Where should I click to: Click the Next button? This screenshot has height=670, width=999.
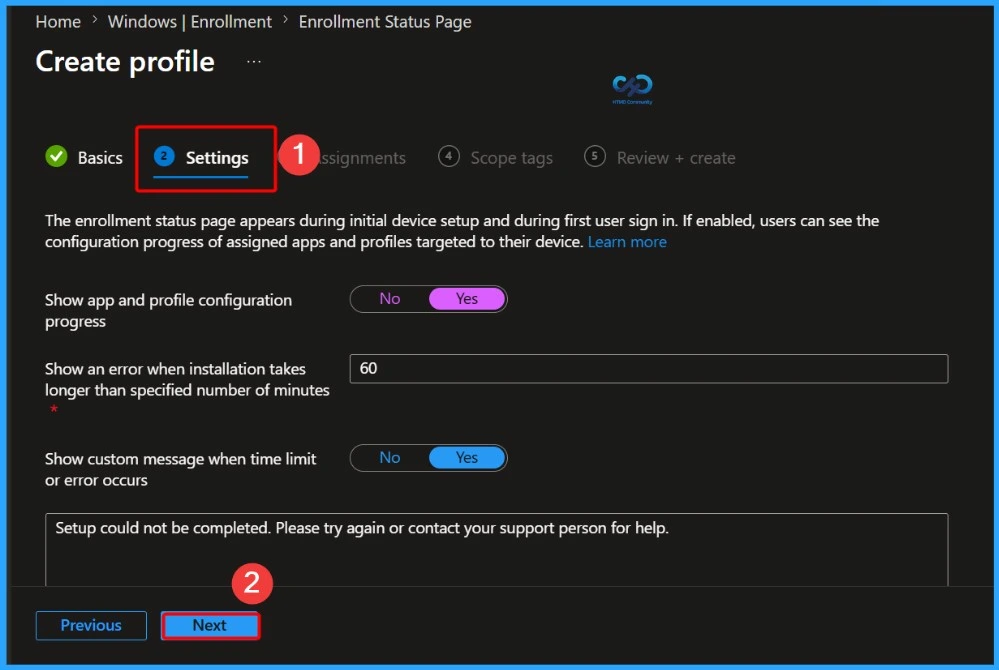[x=210, y=625]
